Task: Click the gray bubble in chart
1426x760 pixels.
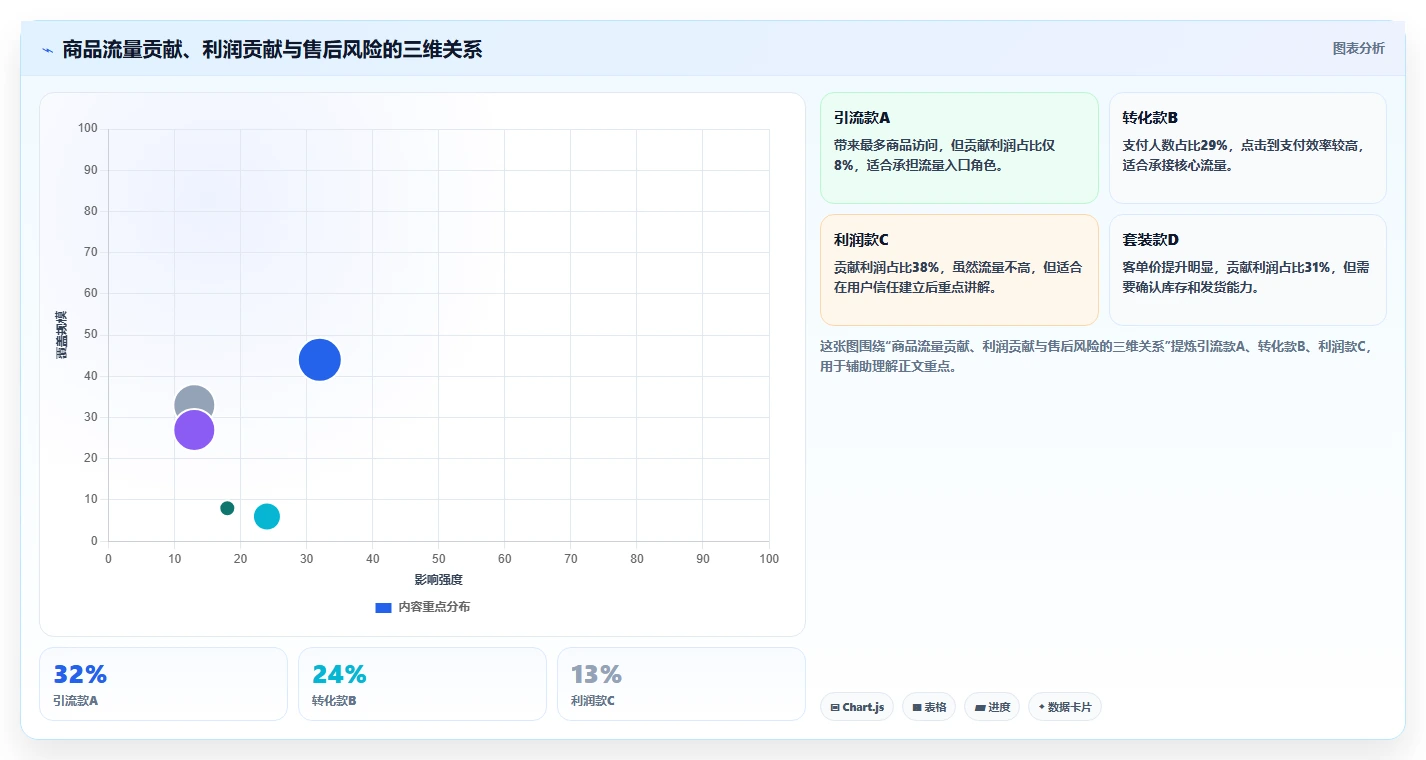Action: (194, 398)
